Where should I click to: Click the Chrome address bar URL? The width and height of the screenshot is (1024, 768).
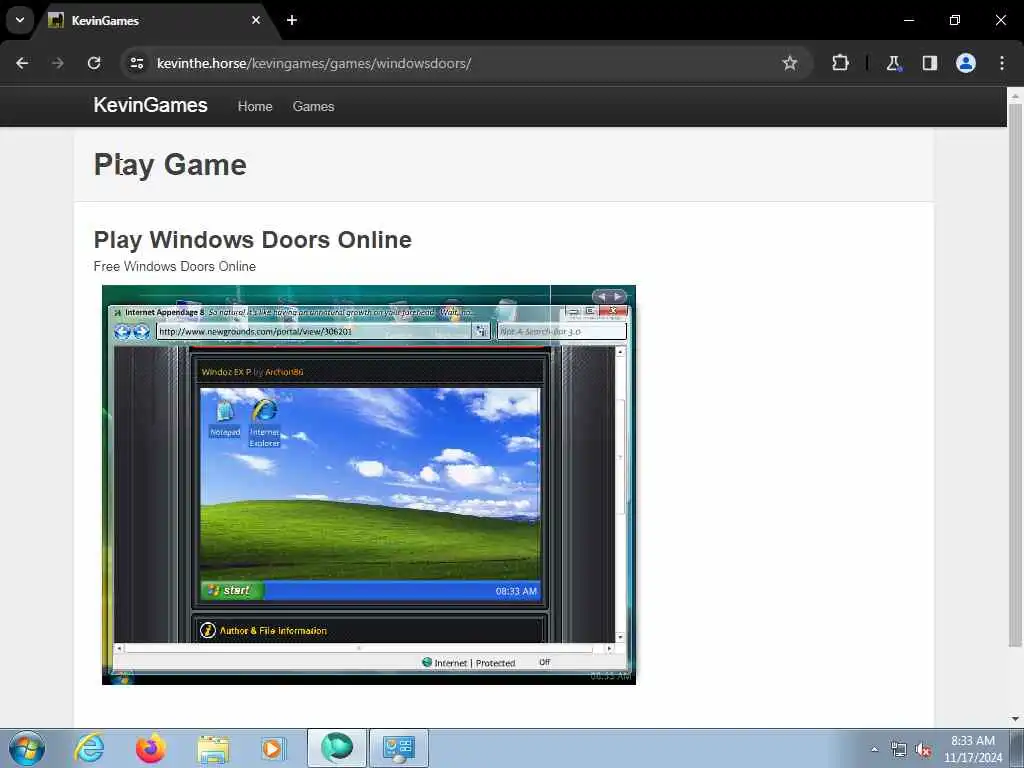[x=313, y=63]
